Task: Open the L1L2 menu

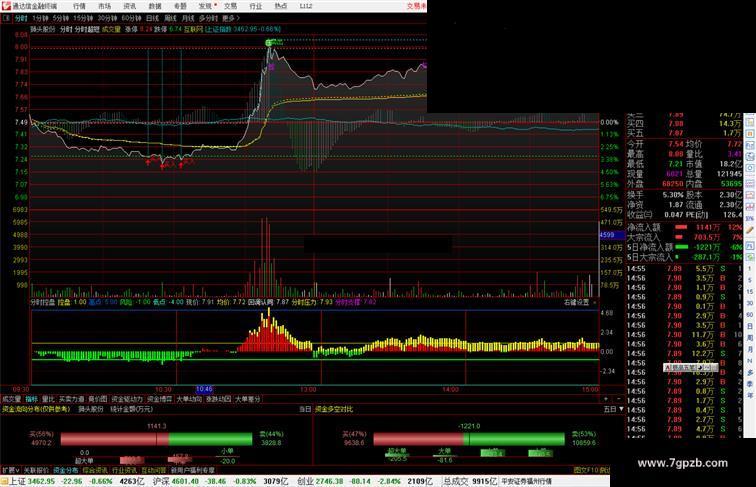Action: 306,6
